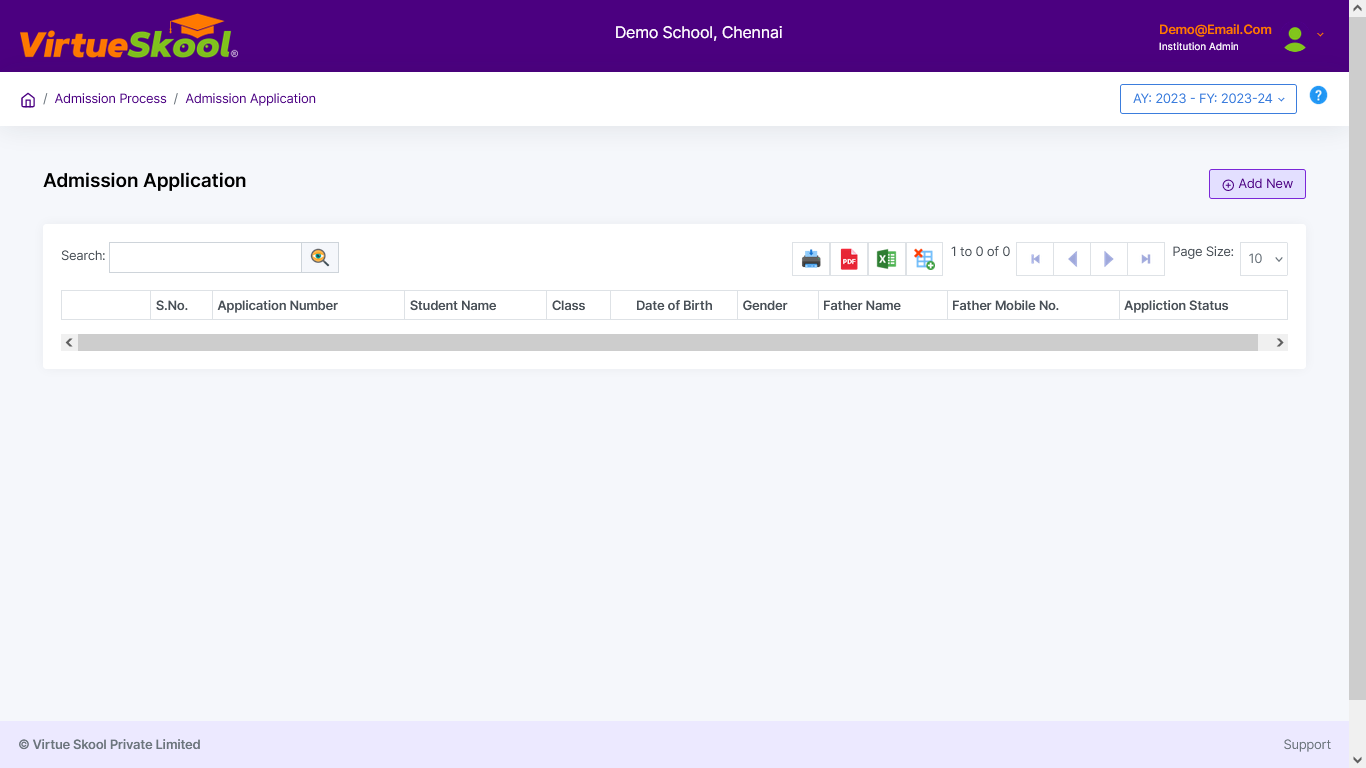Open the Page Size dropdown
This screenshot has height=768, width=1366.
click(x=1264, y=259)
